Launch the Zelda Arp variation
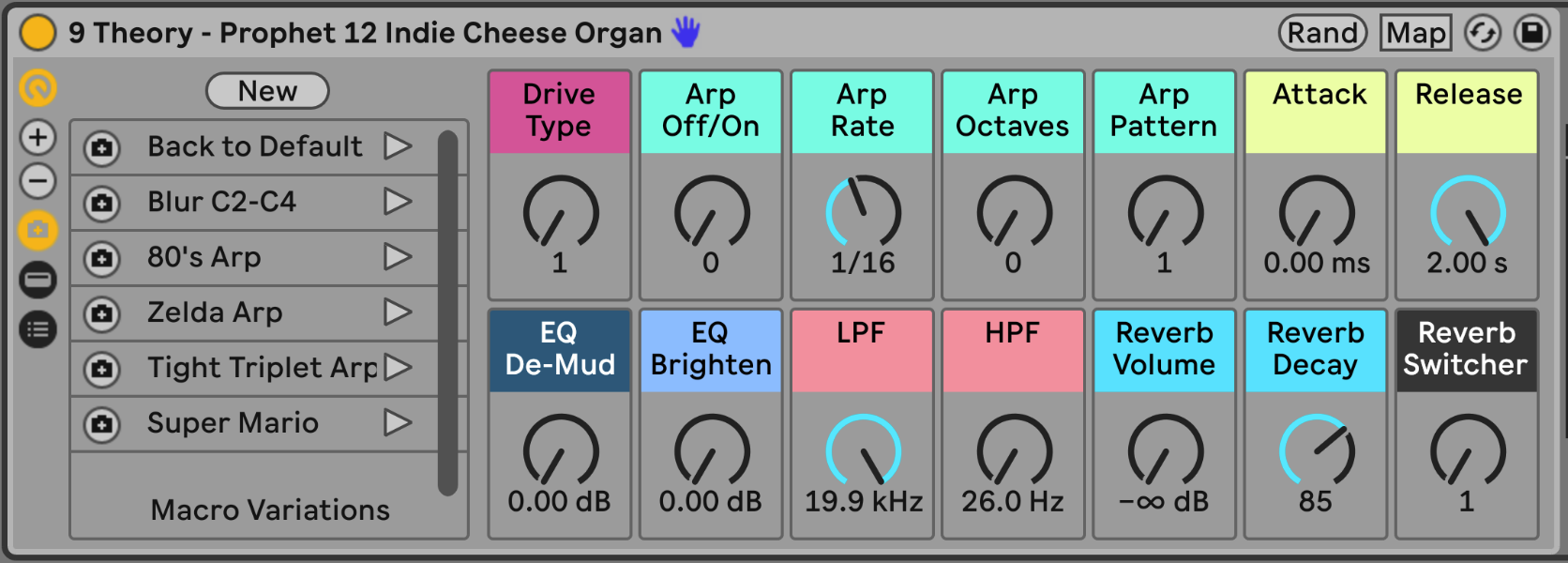The height and width of the screenshot is (563, 1568). click(x=398, y=312)
